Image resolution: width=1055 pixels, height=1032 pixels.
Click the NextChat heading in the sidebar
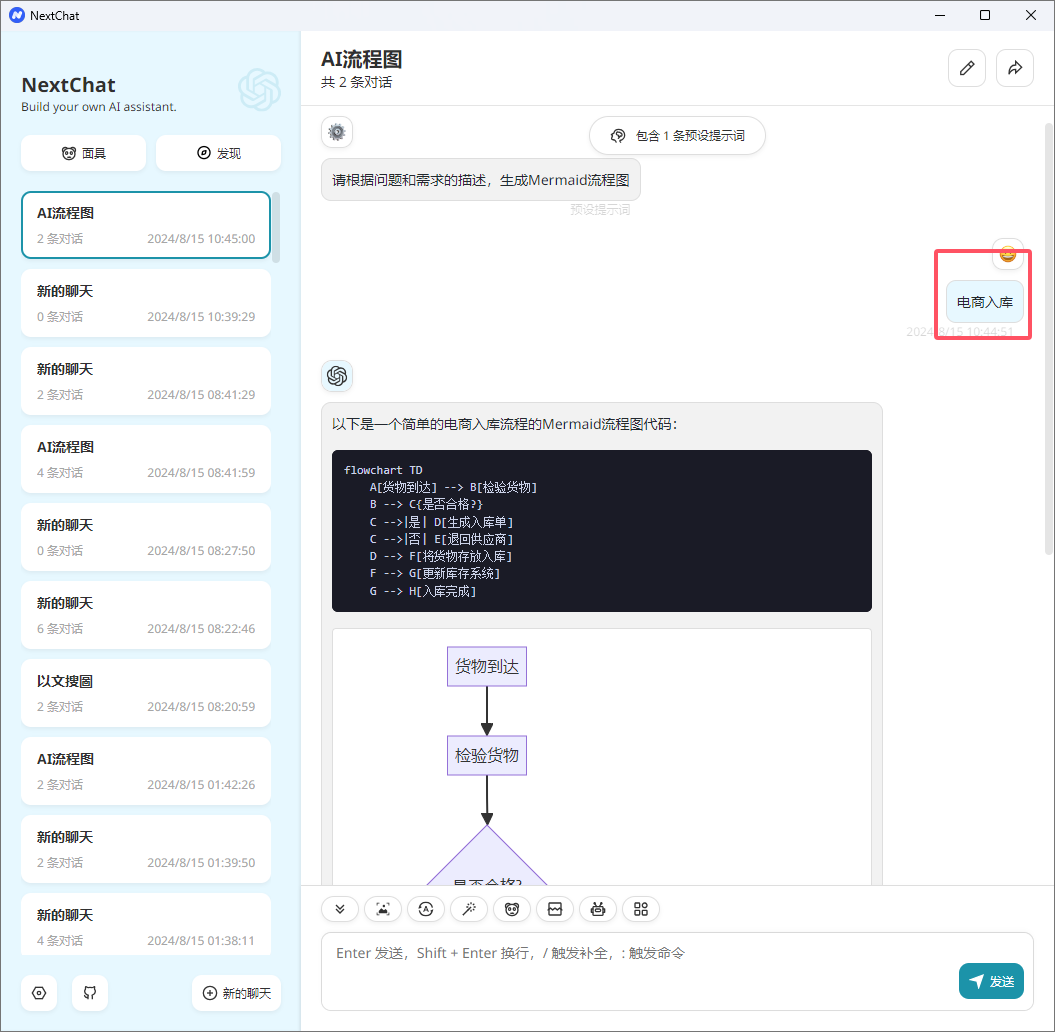click(69, 85)
